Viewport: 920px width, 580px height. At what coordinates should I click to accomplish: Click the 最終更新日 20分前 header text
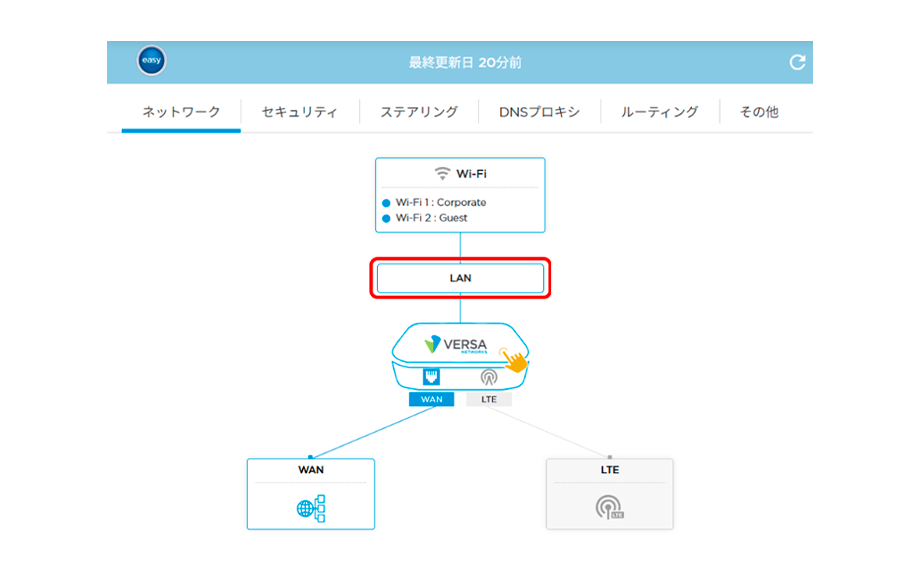pyautogui.click(x=465, y=62)
